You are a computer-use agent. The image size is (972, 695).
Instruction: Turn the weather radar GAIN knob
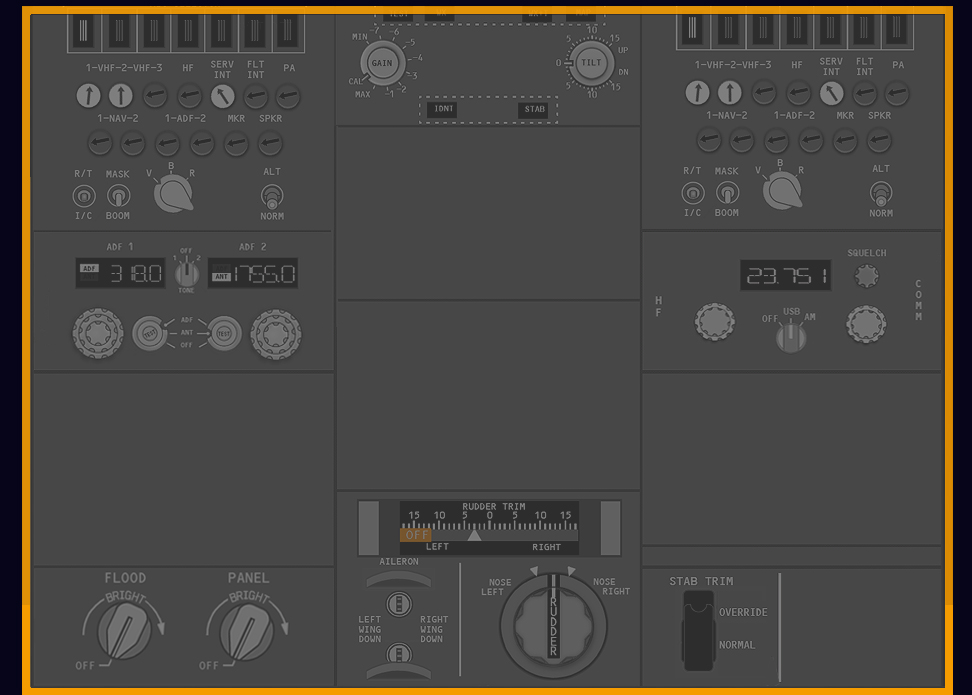pos(382,63)
